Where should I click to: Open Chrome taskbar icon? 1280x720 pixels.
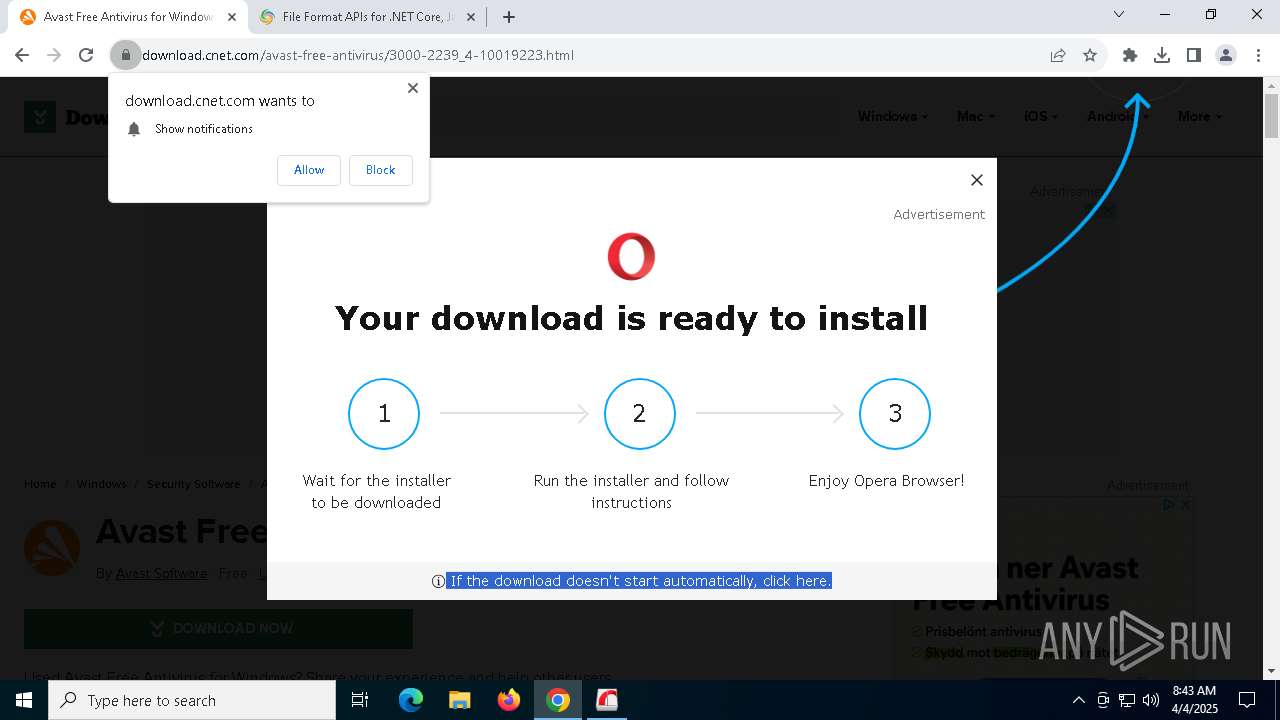tap(558, 700)
